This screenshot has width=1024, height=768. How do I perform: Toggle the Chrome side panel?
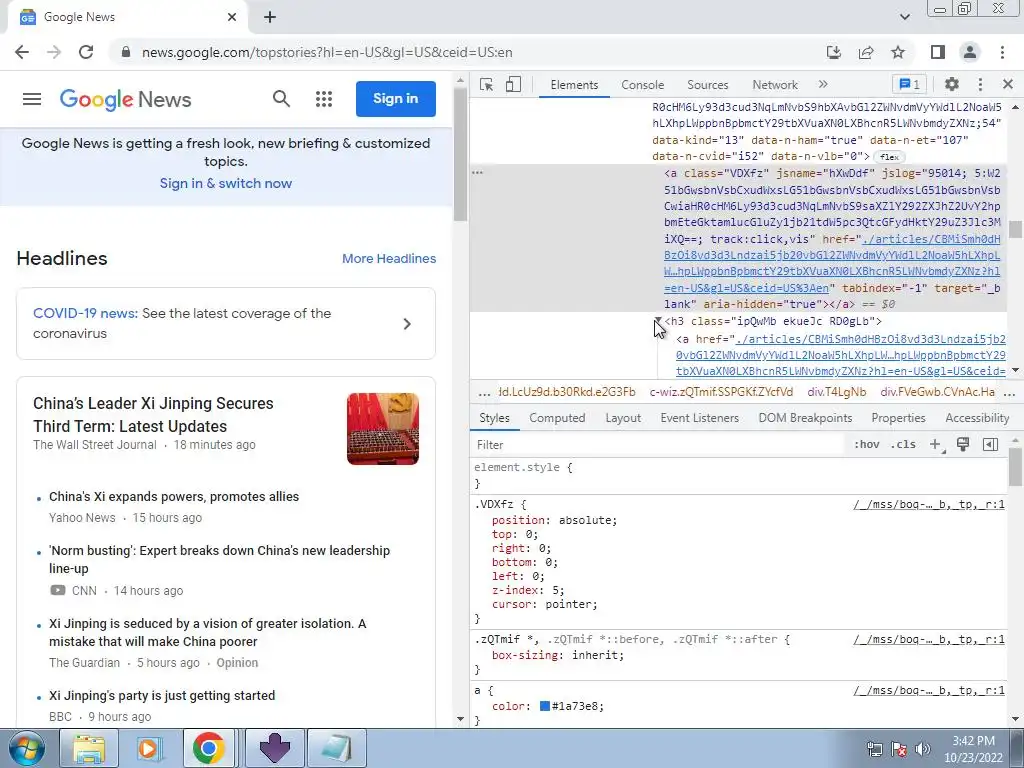pos(938,52)
